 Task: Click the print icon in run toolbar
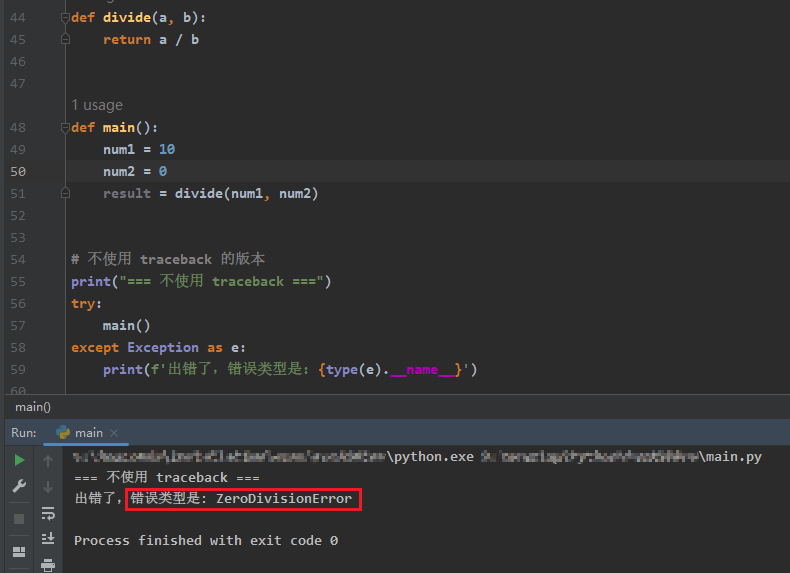pos(48,565)
